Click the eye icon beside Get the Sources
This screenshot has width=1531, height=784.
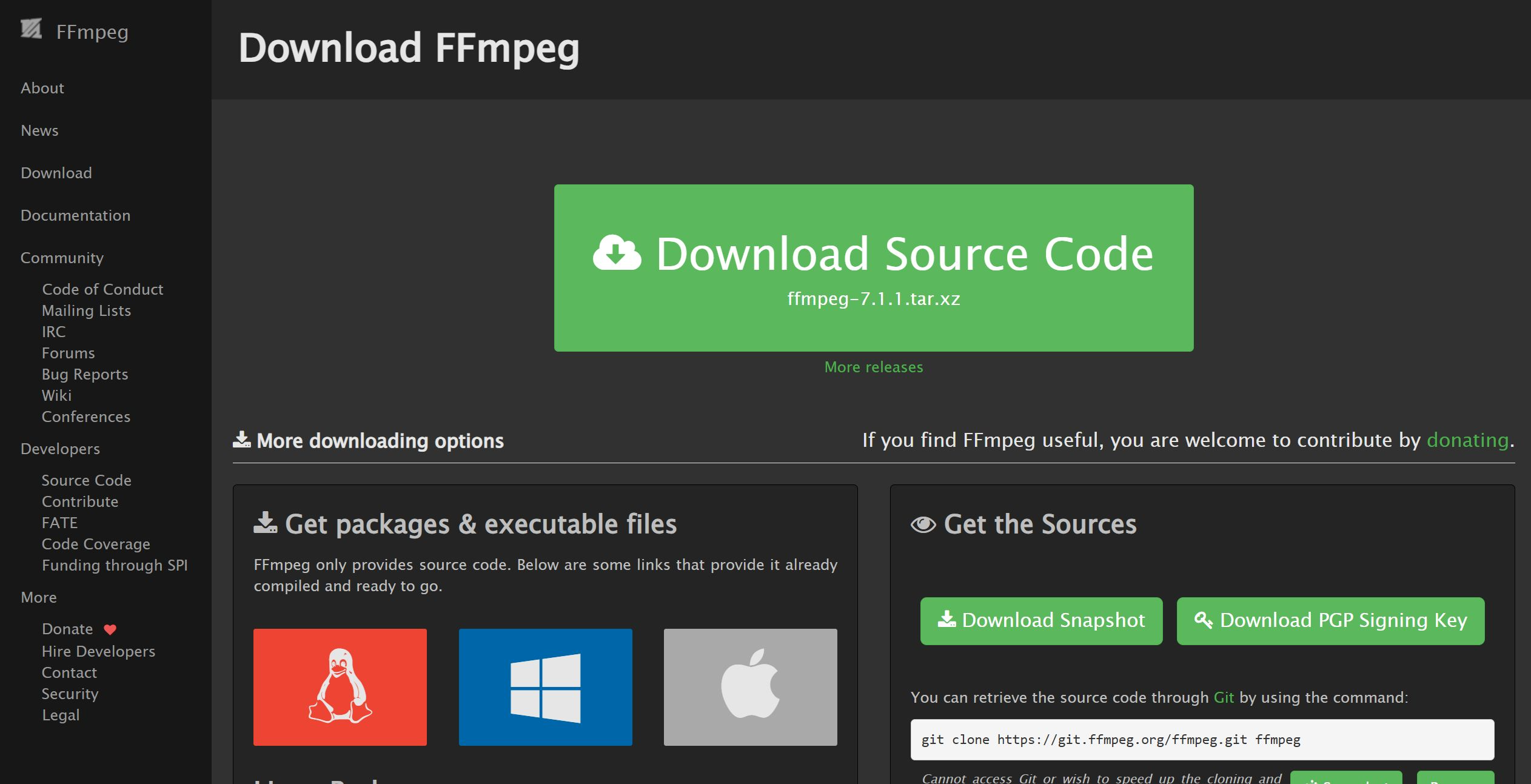click(x=923, y=524)
